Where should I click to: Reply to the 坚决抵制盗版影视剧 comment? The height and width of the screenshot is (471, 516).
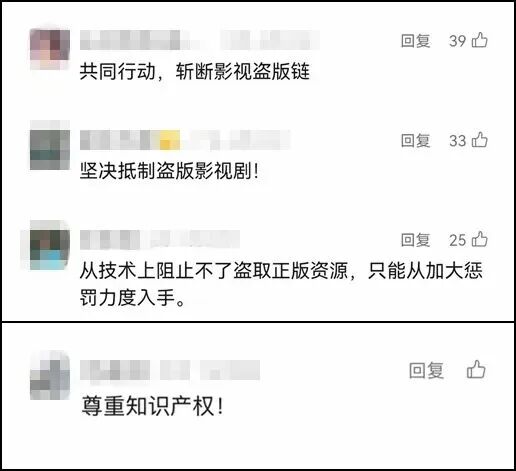[x=415, y=140]
